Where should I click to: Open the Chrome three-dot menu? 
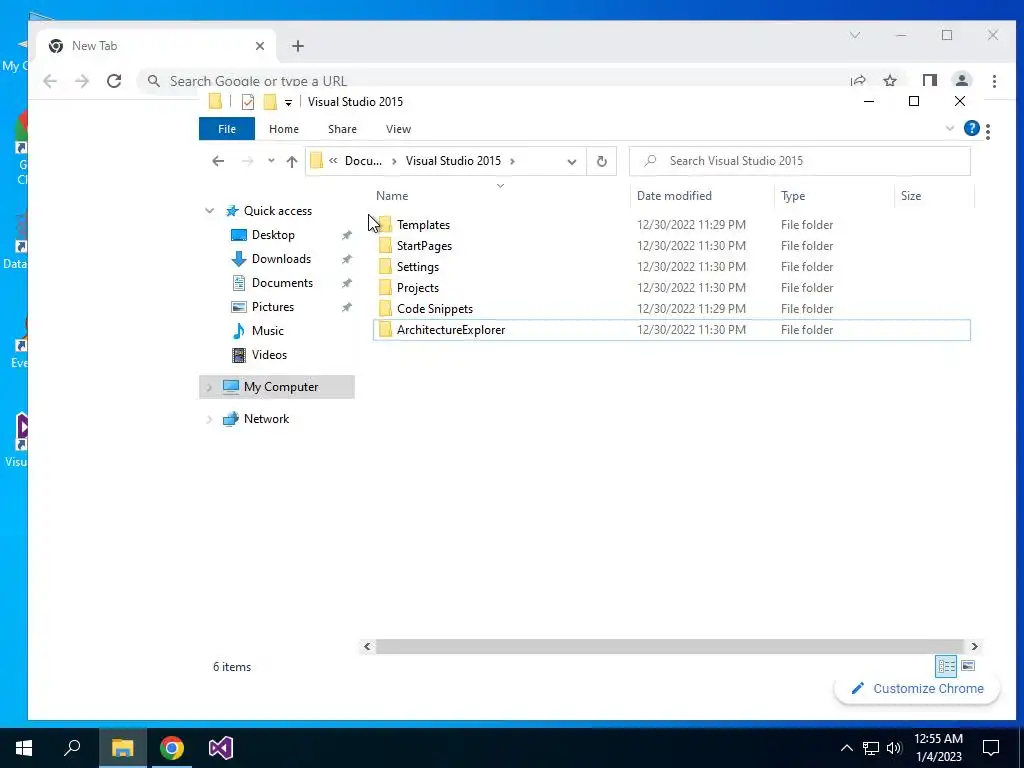994,81
